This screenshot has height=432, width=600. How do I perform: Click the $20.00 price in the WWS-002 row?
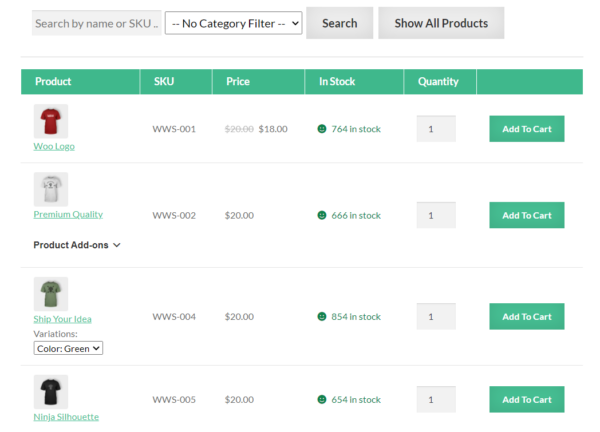pyautogui.click(x=239, y=215)
